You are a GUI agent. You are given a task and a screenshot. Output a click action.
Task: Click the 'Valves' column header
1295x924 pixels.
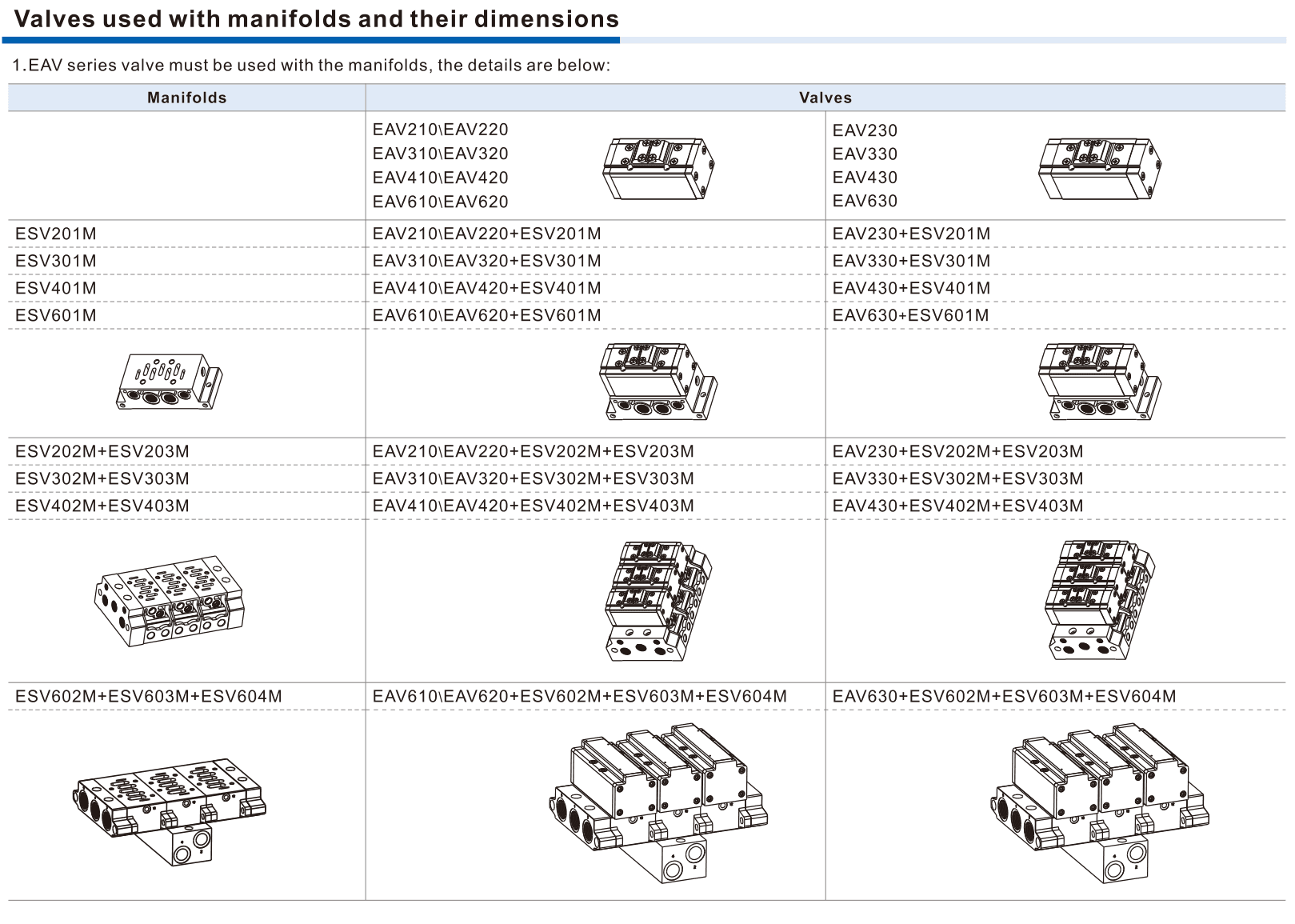[x=825, y=98]
